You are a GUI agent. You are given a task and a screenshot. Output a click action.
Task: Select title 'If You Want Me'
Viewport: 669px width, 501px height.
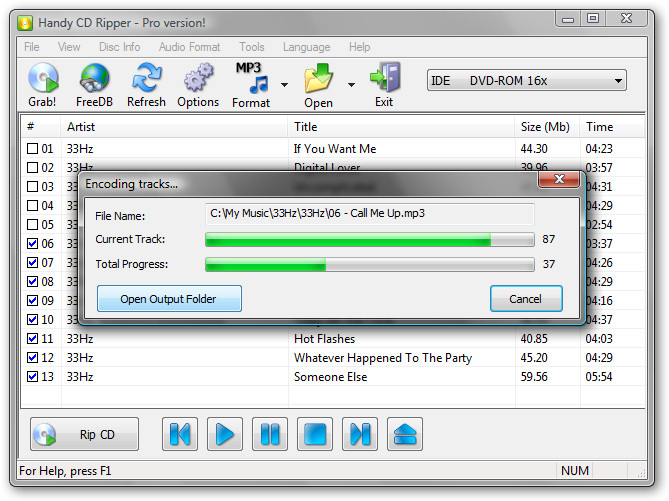coord(335,149)
